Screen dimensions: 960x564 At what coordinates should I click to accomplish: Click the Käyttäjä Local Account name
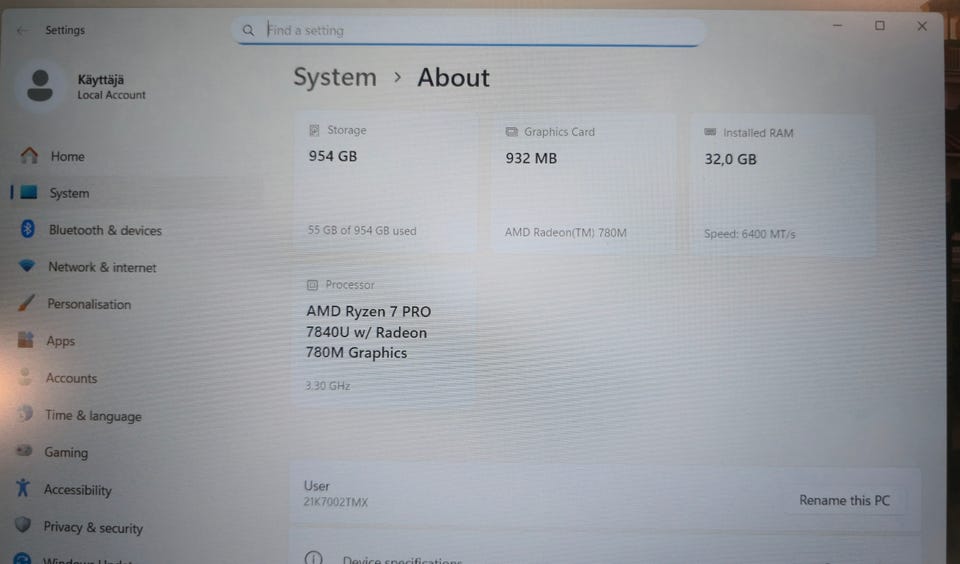coord(111,86)
